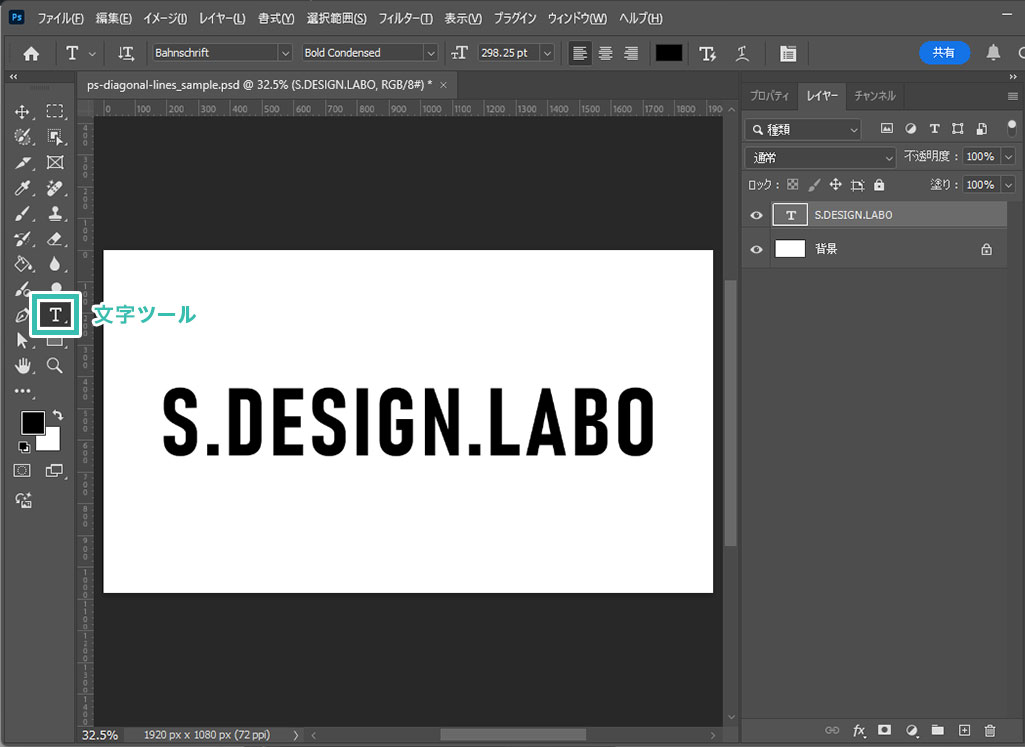Toggle text orientation in options bar
This screenshot has width=1025, height=747.
click(126, 54)
